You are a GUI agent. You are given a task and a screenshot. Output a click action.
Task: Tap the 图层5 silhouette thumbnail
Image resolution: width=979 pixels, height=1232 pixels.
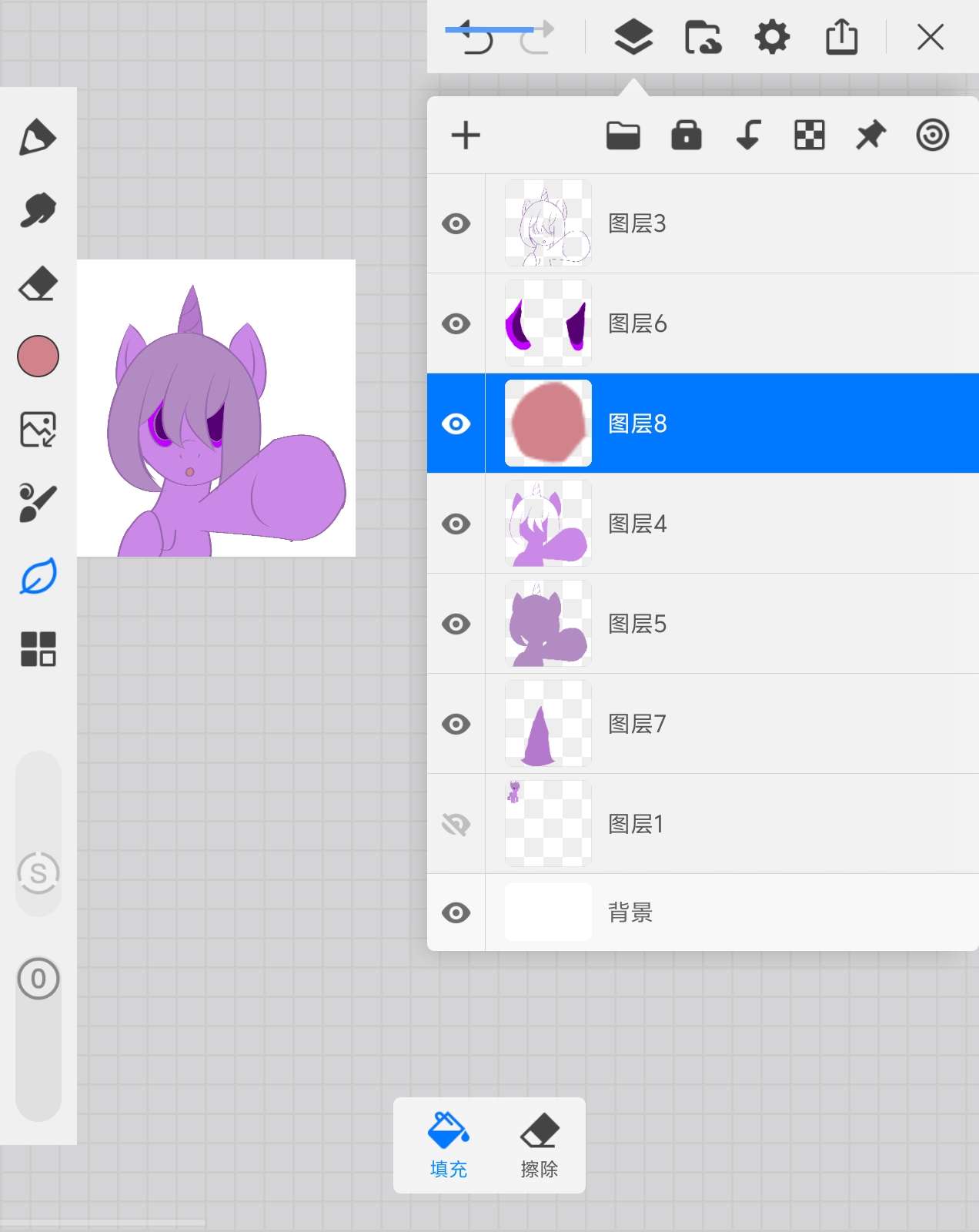point(548,624)
